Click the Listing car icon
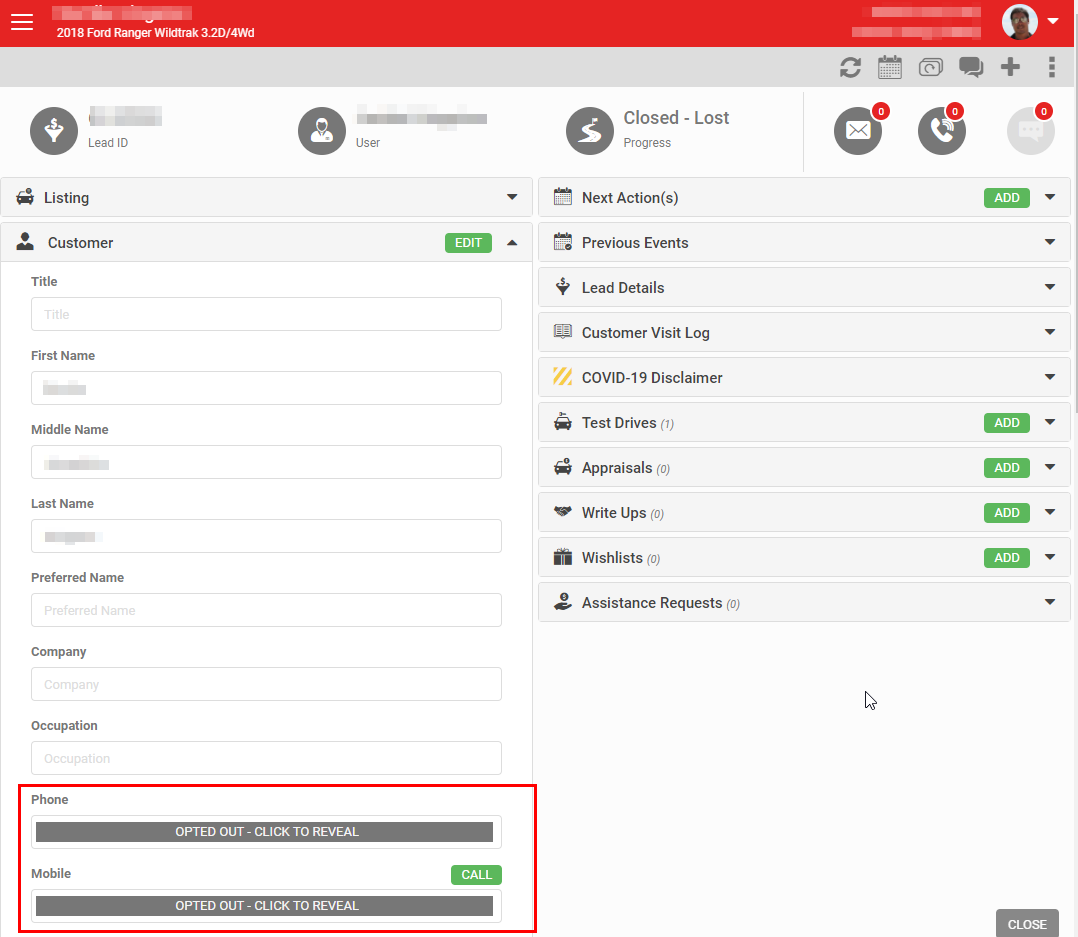The height and width of the screenshot is (937, 1078). pyautogui.click(x=25, y=197)
